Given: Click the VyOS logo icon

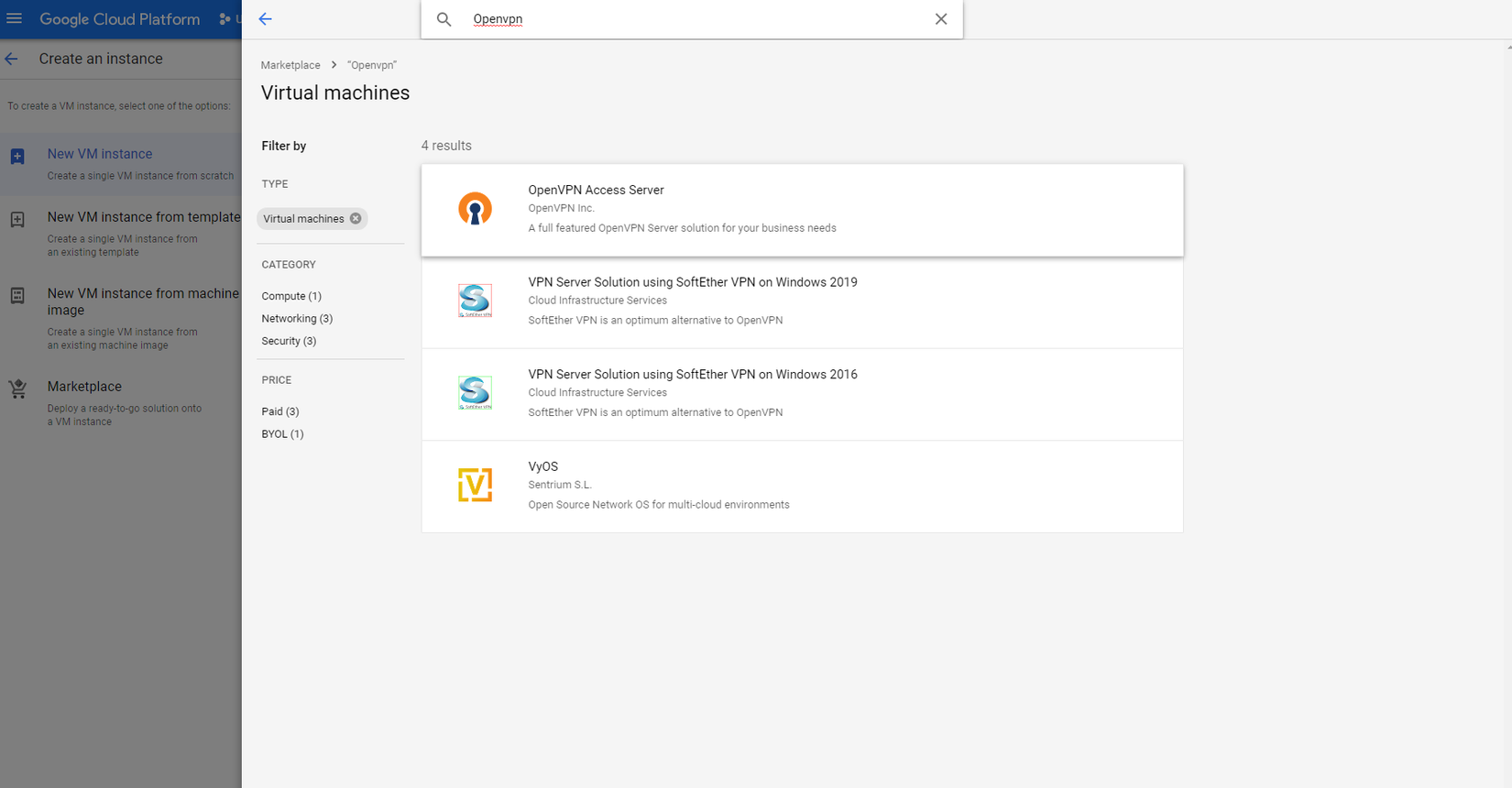Looking at the screenshot, I should 475,485.
